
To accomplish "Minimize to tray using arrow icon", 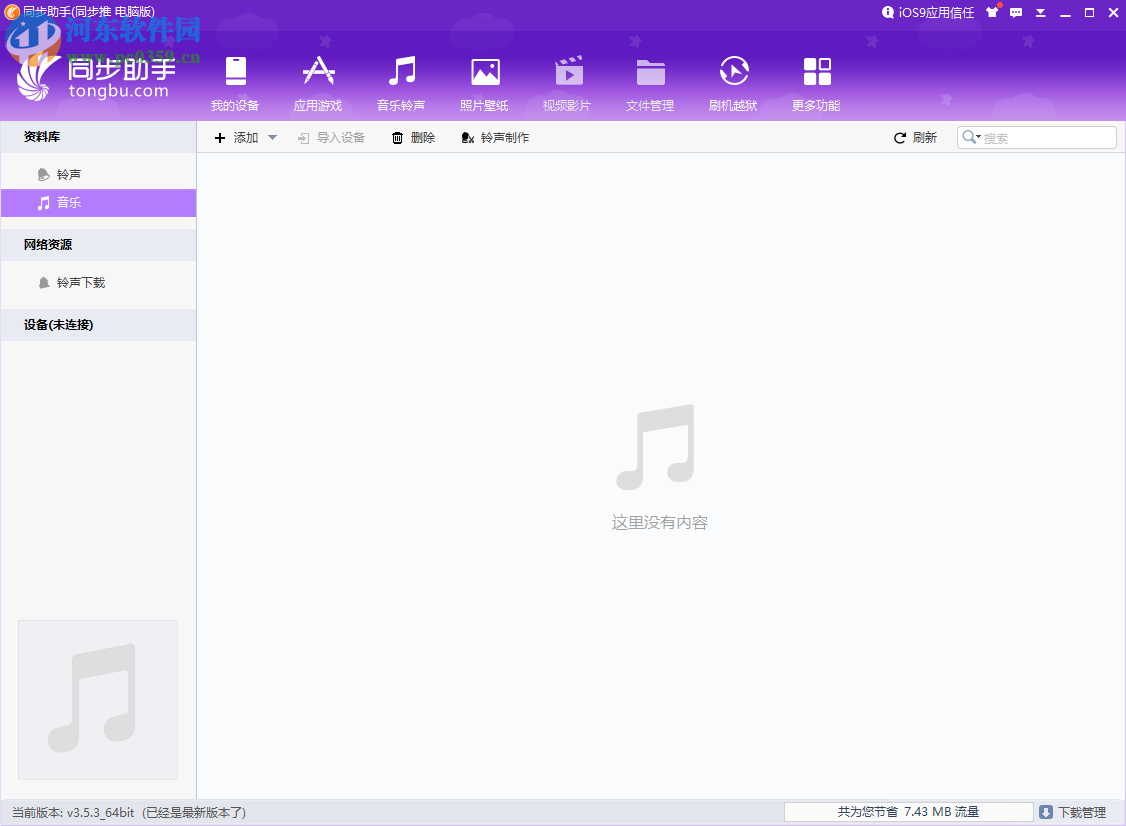I will pos(1039,13).
